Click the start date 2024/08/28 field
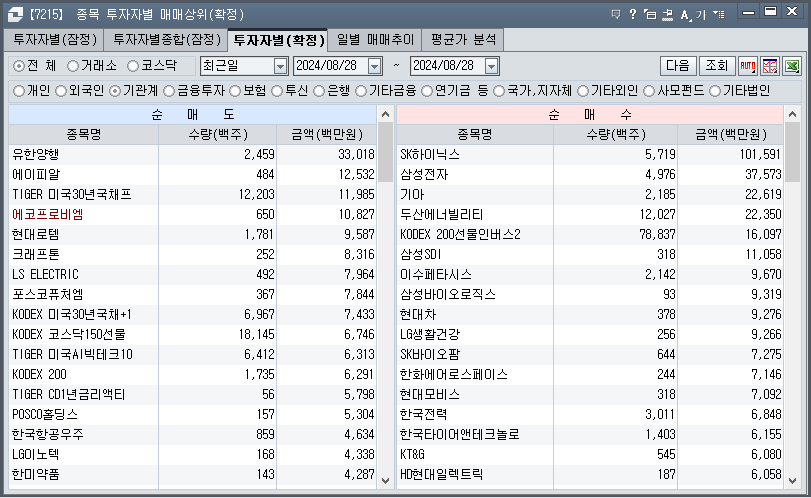The image size is (811, 498). tap(331, 66)
